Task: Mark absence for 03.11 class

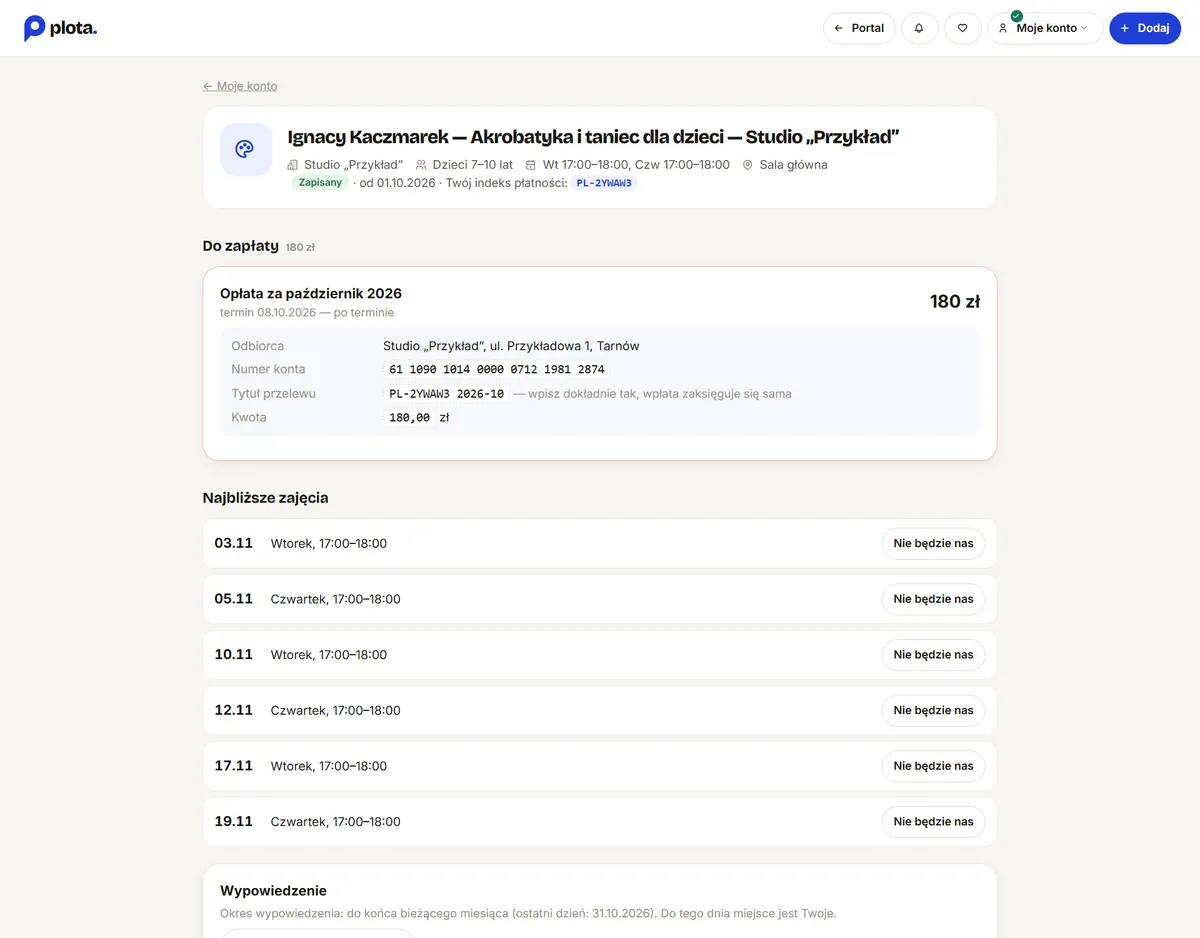Action: [x=933, y=543]
